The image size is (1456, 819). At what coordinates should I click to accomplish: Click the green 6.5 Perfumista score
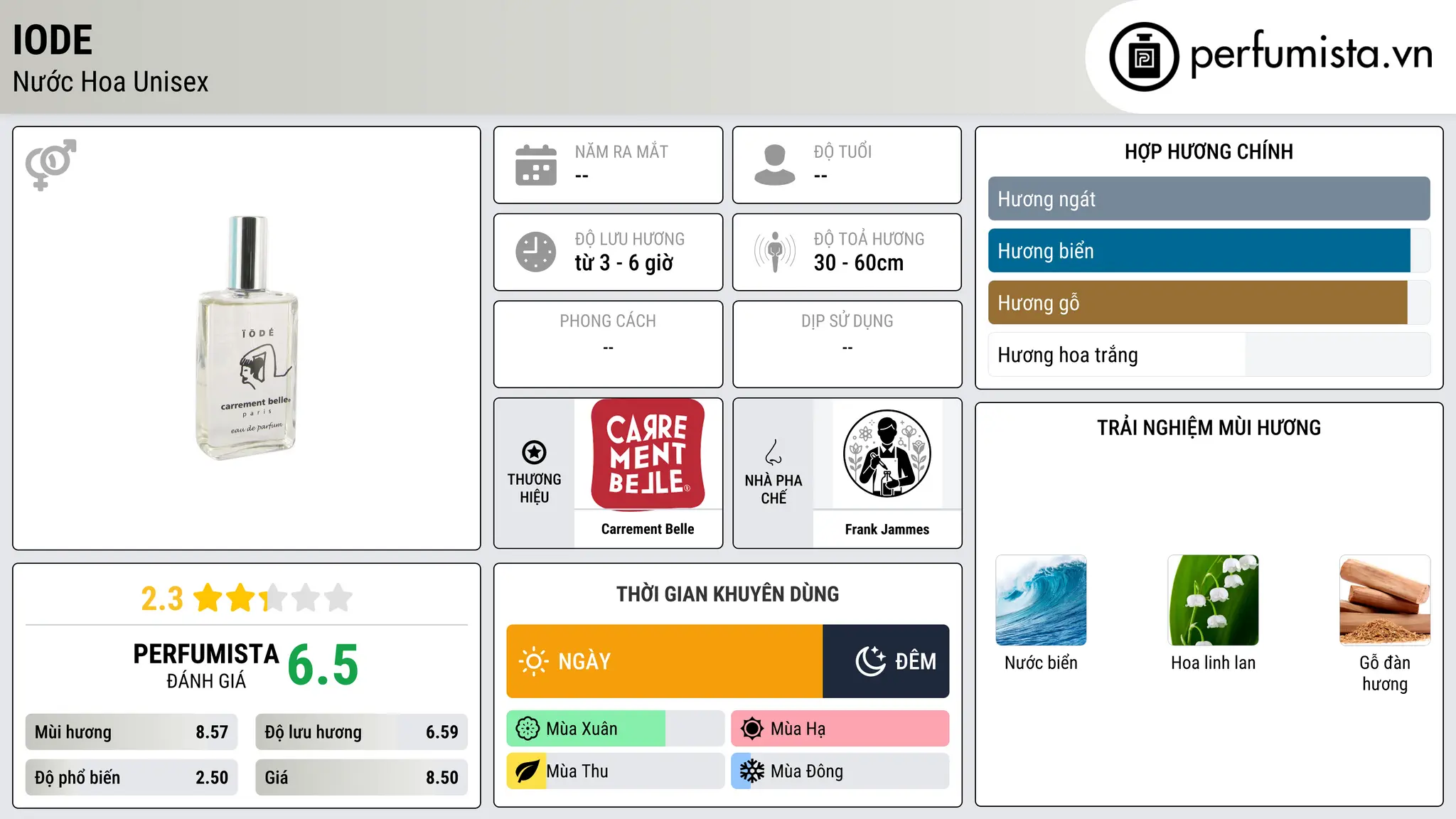(323, 665)
